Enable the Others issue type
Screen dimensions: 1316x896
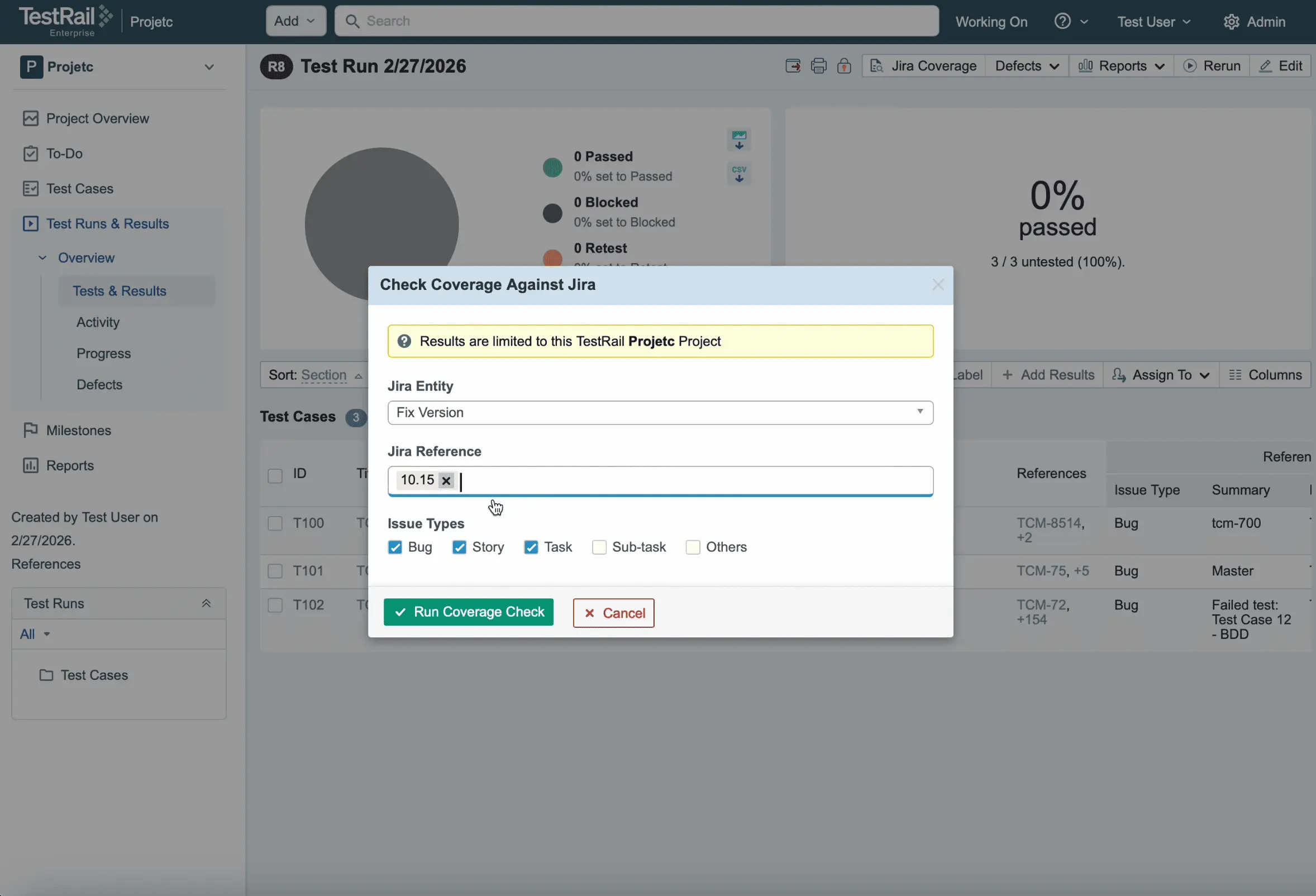point(693,547)
